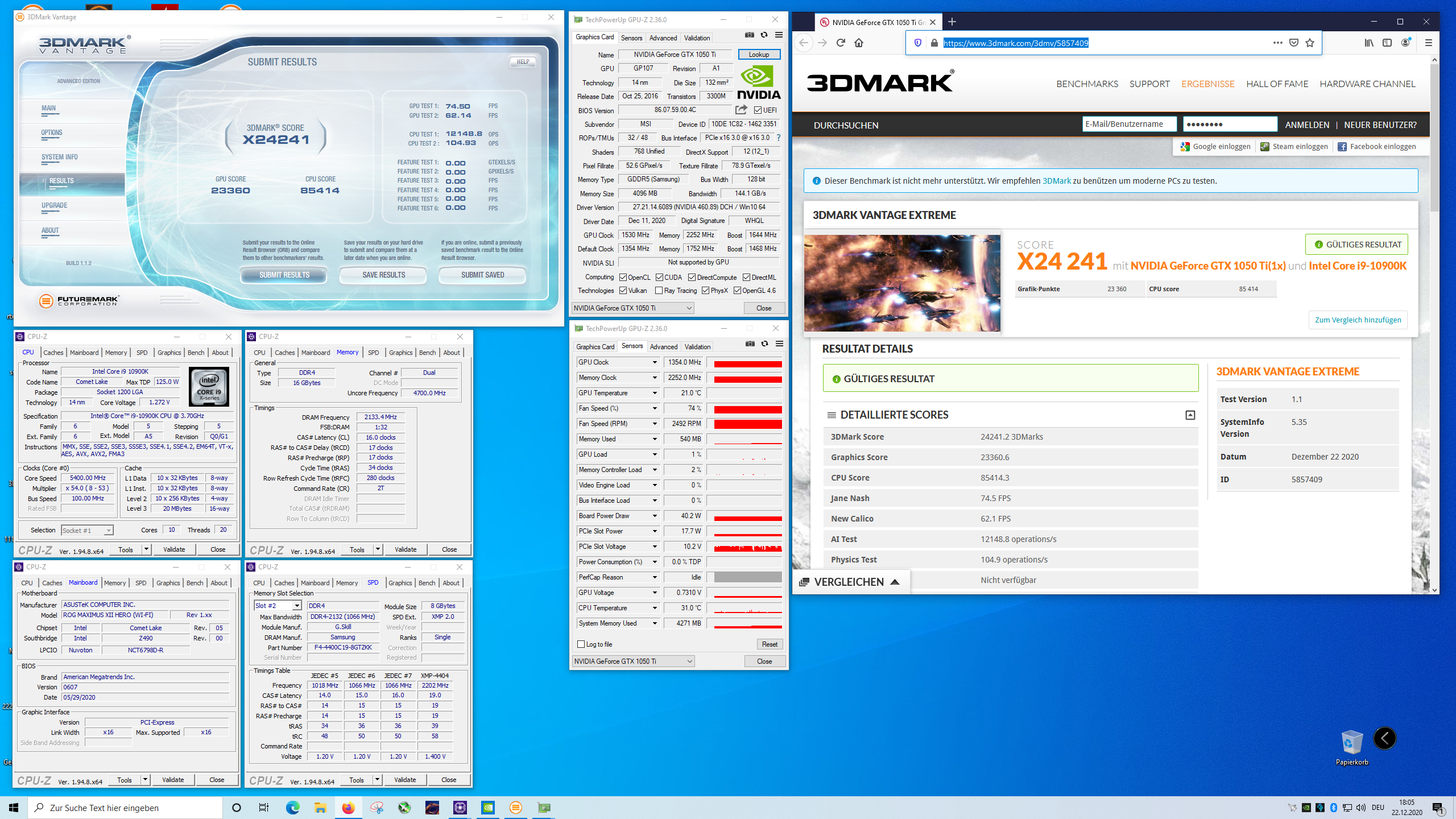
Task: Click Zum Vergleich hinzufügen button
Action: [1358, 320]
